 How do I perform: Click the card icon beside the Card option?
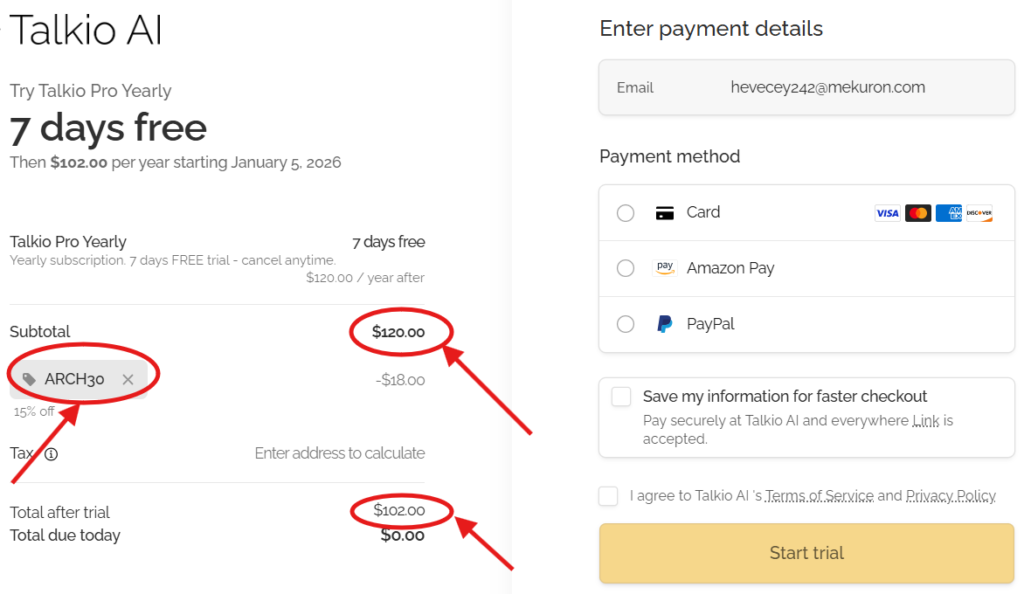(664, 212)
